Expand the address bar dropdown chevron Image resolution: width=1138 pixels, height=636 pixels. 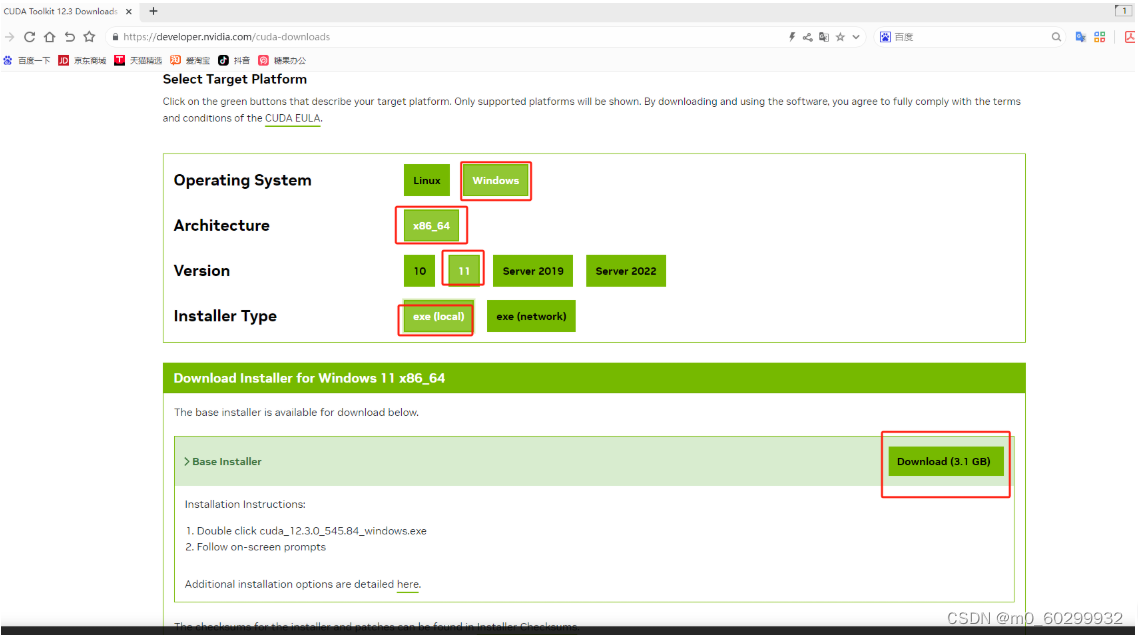856,37
